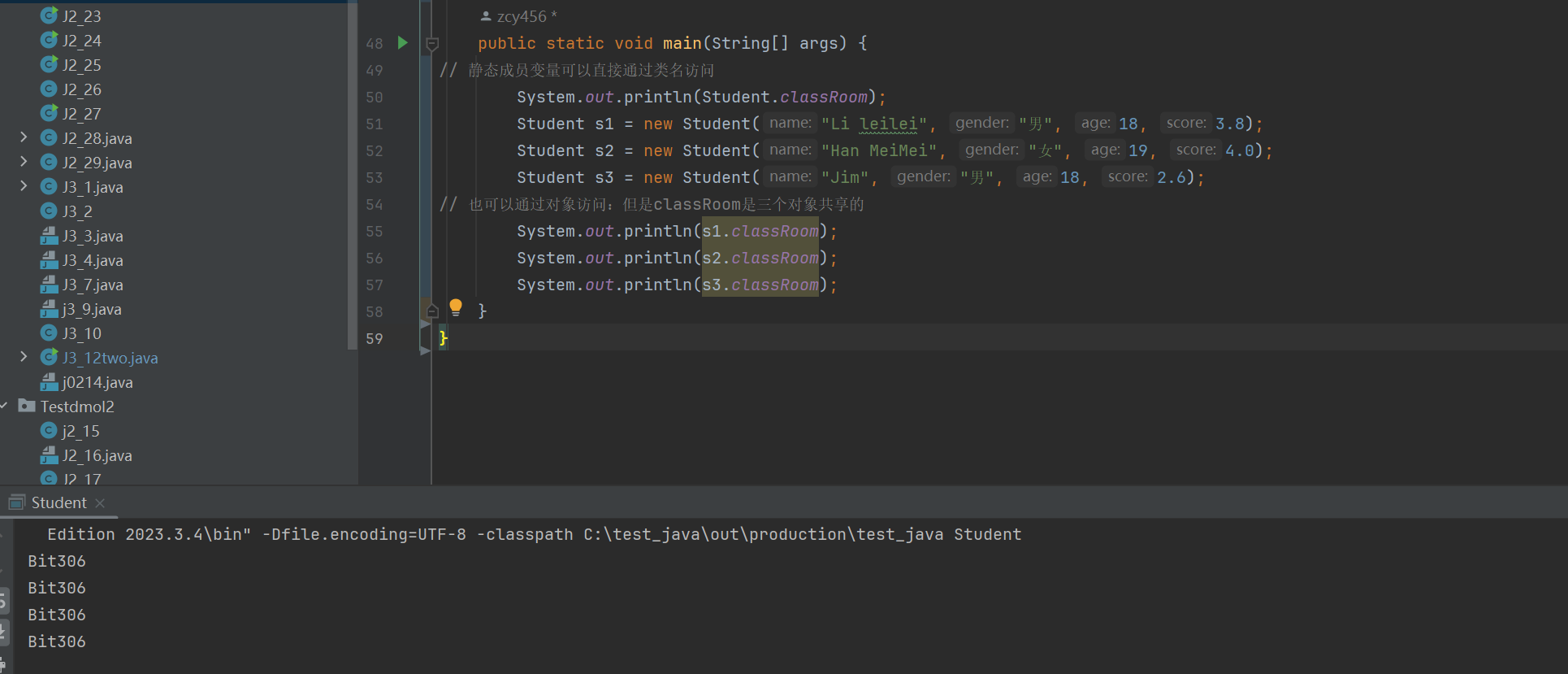Click the command line output starting with Edition

coord(534,534)
